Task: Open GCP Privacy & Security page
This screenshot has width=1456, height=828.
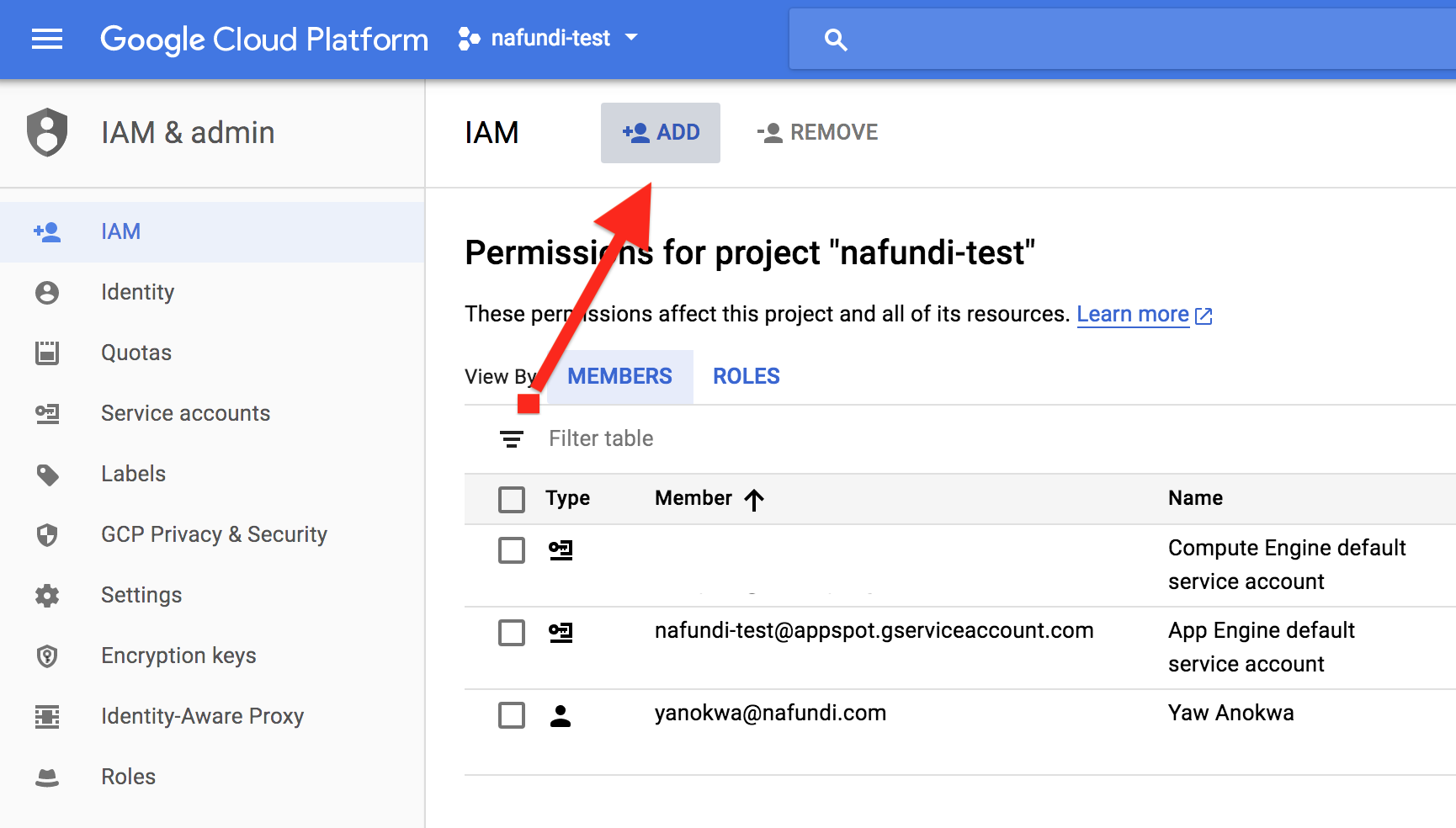Action: coord(212,534)
